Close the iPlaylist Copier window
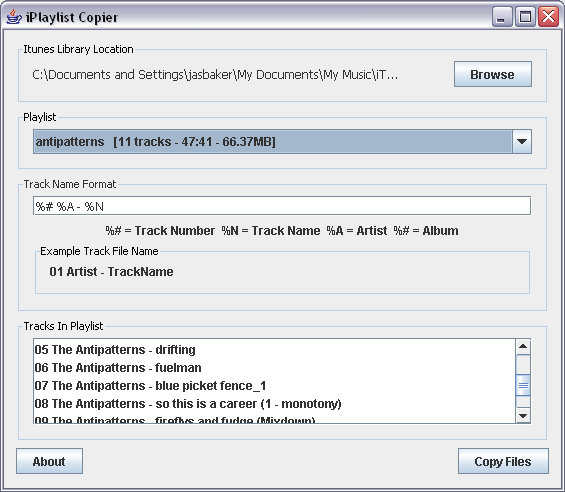This screenshot has width=565, height=492. (548, 17)
